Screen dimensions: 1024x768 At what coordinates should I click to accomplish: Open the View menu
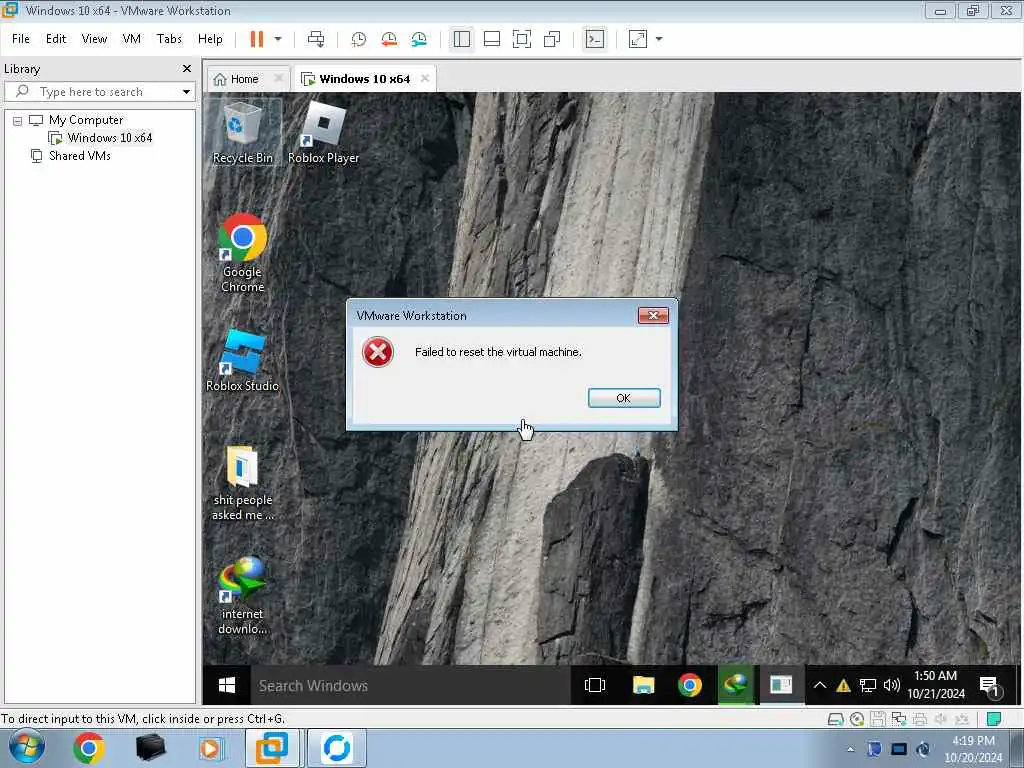tap(94, 39)
